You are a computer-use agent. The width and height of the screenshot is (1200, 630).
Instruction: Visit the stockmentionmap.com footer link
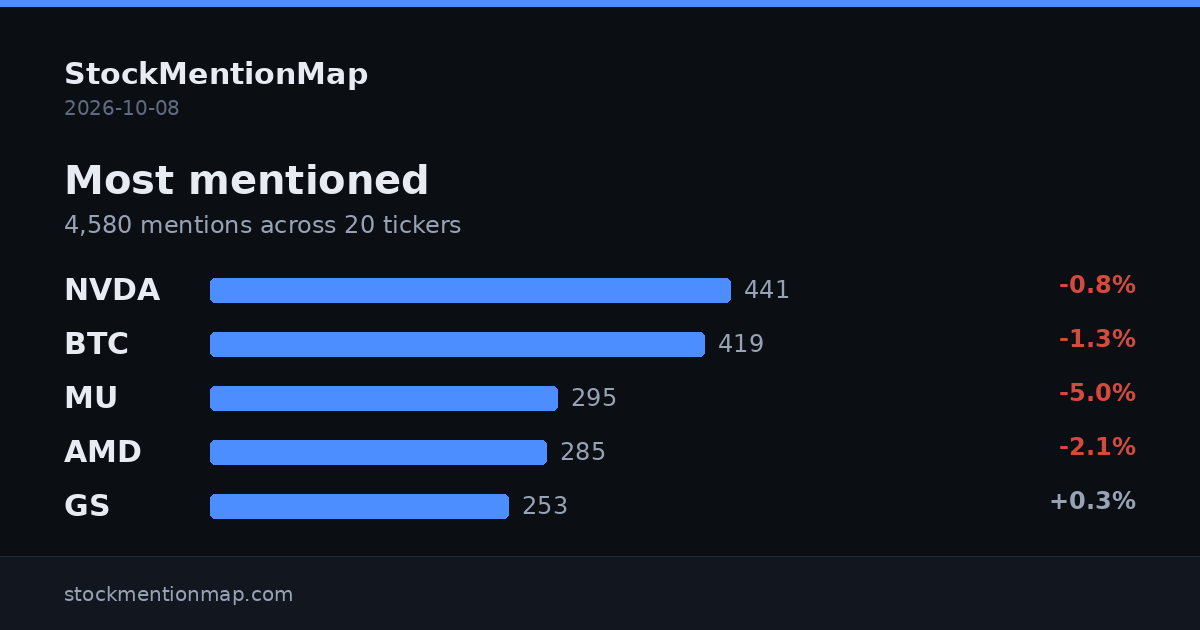[x=179, y=594]
